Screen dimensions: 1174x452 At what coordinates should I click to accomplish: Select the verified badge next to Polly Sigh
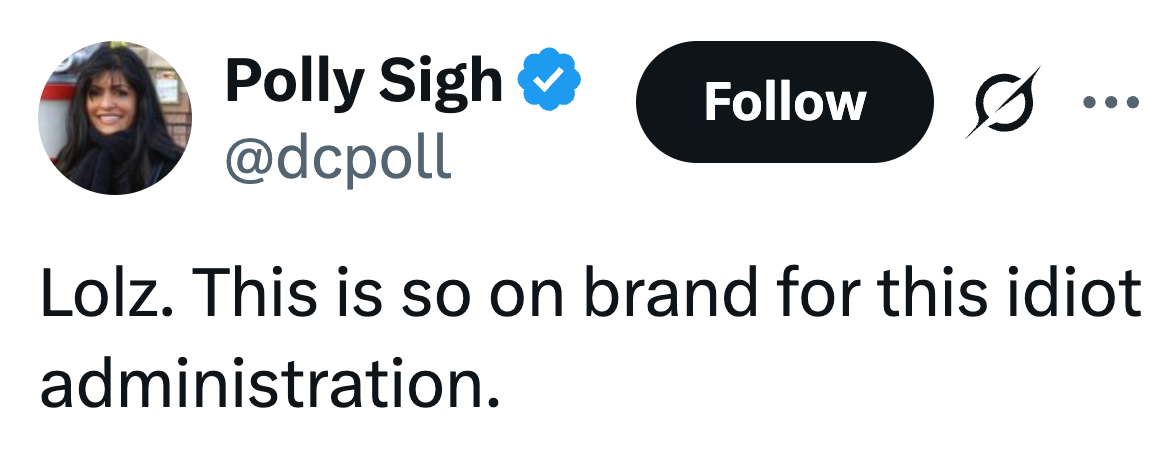click(547, 82)
